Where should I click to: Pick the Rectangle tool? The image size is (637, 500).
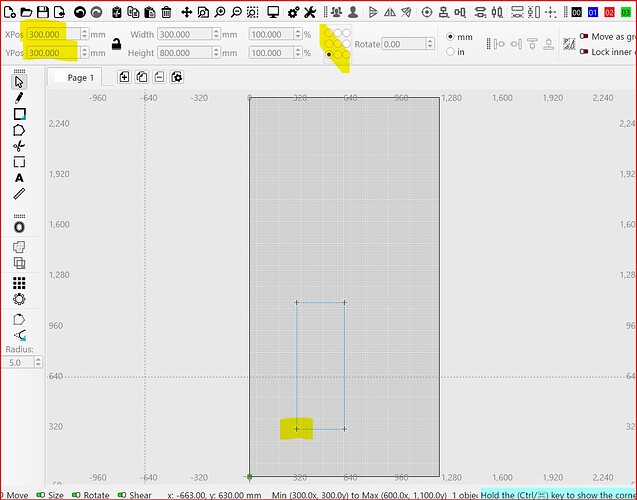pyautogui.click(x=20, y=114)
